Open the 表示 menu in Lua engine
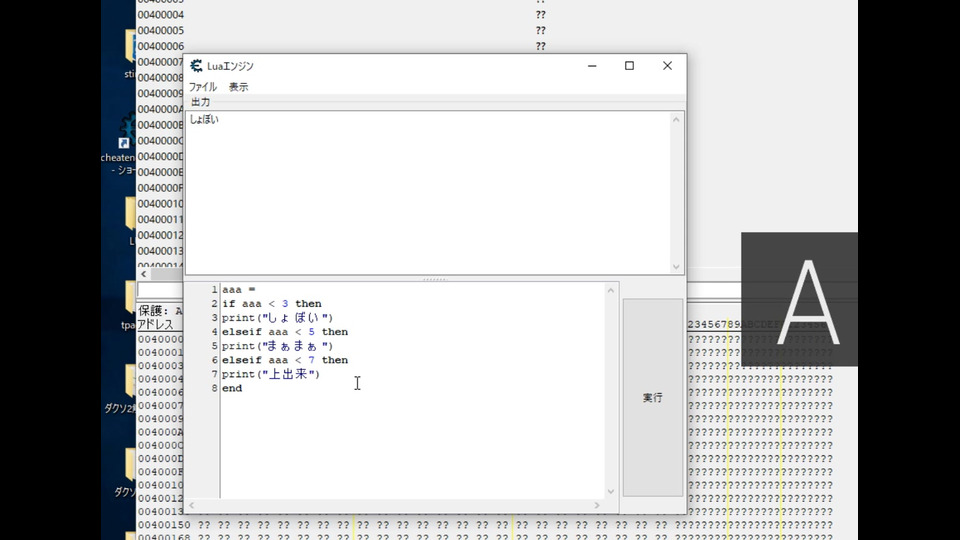Screen dimensions: 960x540 click(x=238, y=87)
